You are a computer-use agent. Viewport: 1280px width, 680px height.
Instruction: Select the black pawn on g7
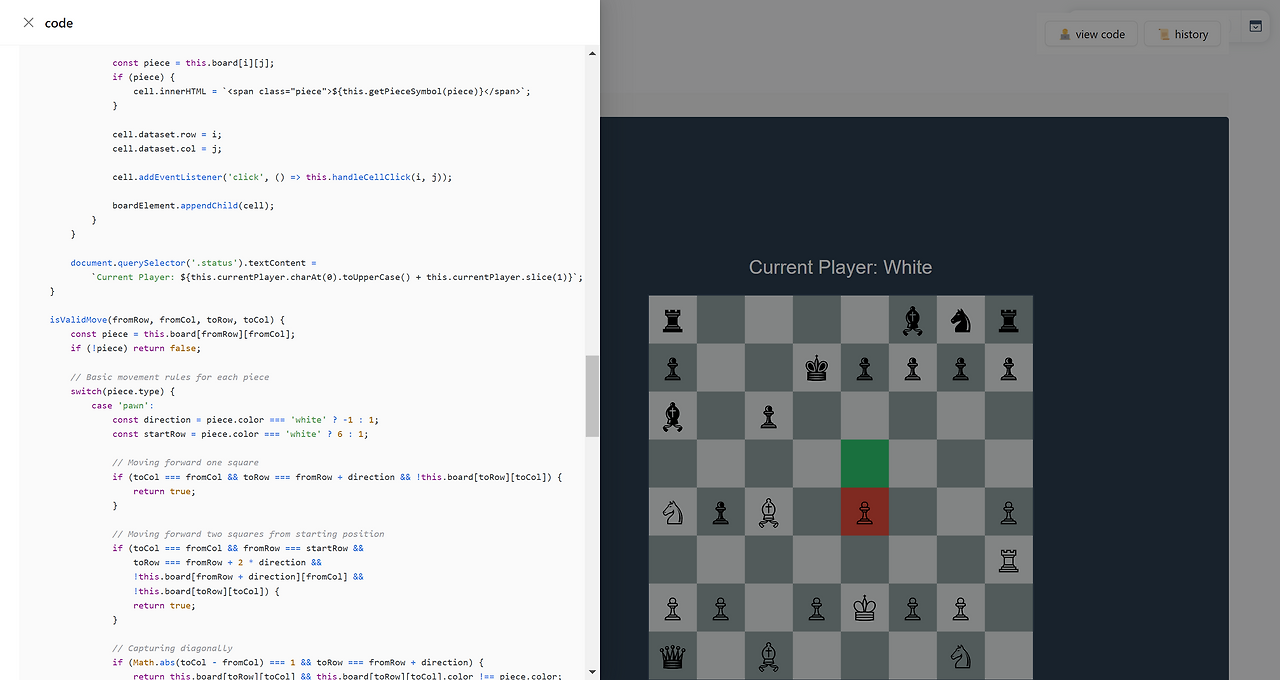tap(961, 368)
